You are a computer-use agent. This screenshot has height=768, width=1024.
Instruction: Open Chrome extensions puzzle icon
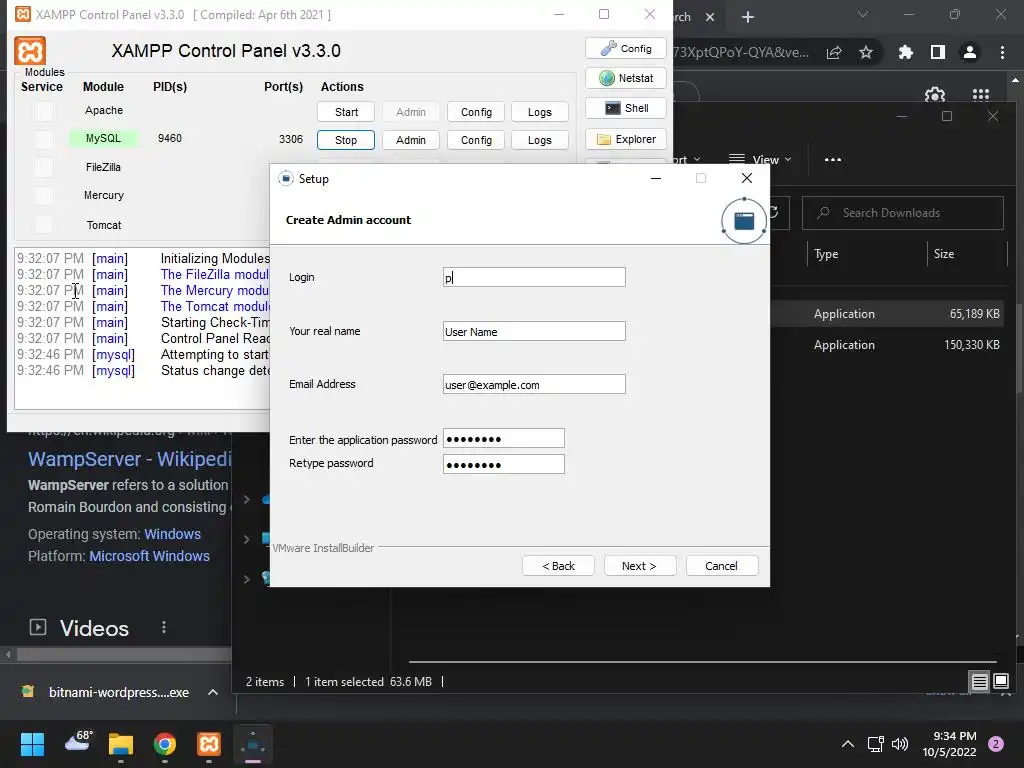(906, 52)
